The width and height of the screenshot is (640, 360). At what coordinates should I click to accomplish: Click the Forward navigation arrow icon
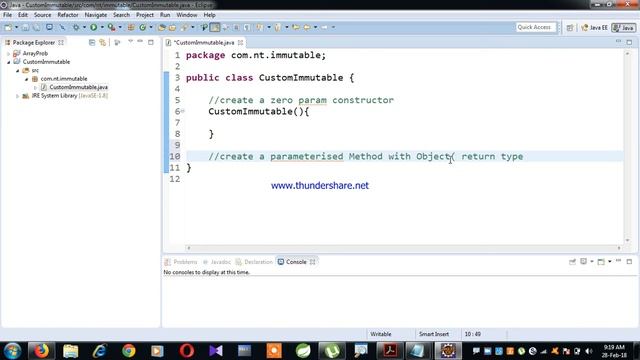(324, 27)
